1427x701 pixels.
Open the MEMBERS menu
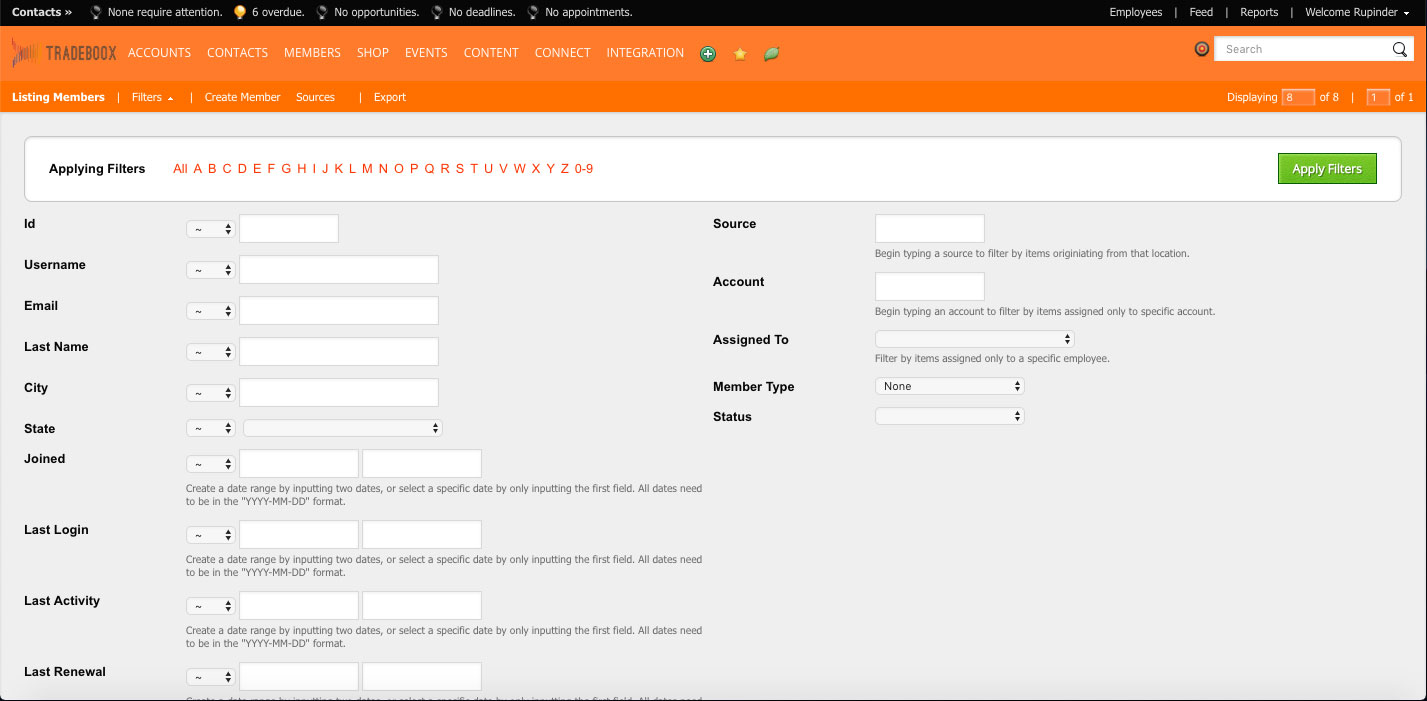312,53
